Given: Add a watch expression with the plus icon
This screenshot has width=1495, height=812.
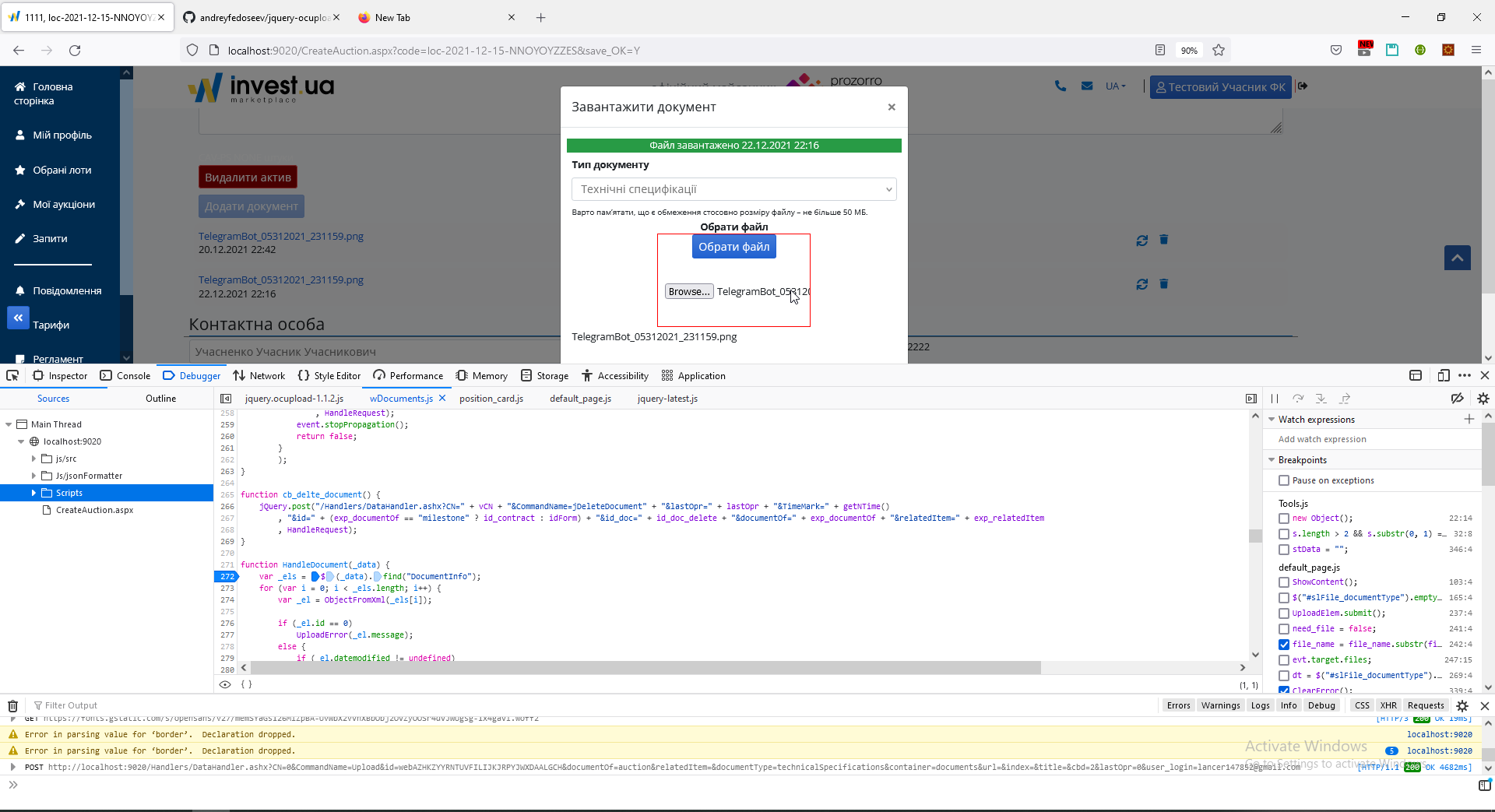Looking at the screenshot, I should [x=1469, y=419].
